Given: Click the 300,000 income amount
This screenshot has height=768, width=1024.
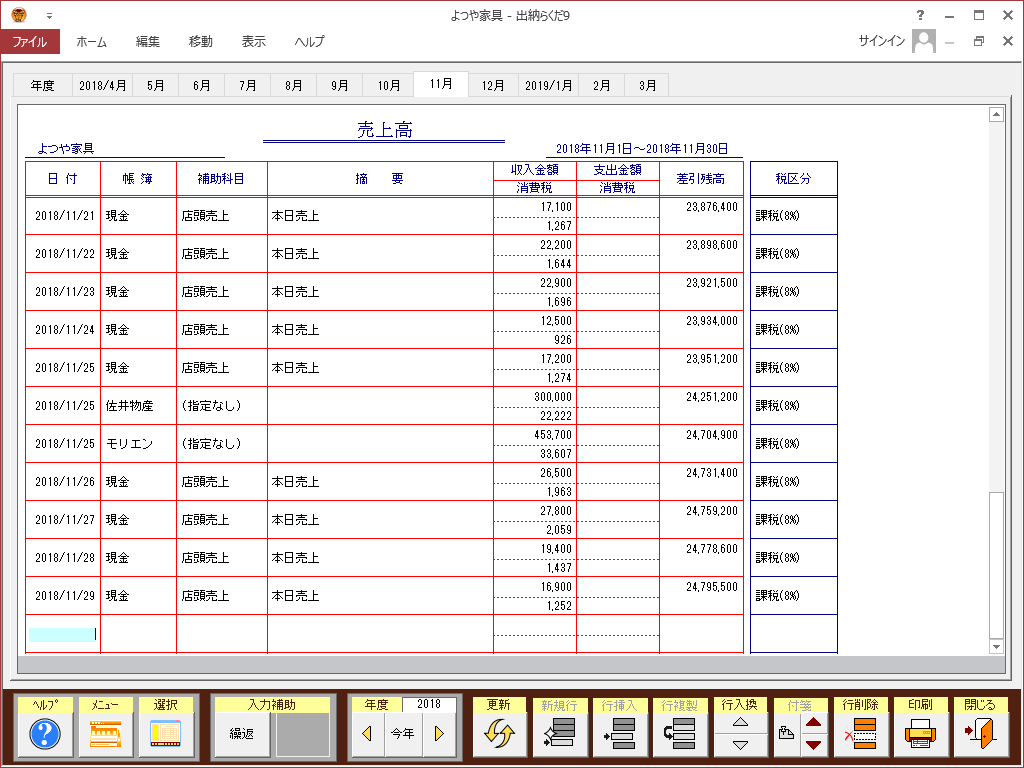Looking at the screenshot, I should pyautogui.click(x=553, y=397).
